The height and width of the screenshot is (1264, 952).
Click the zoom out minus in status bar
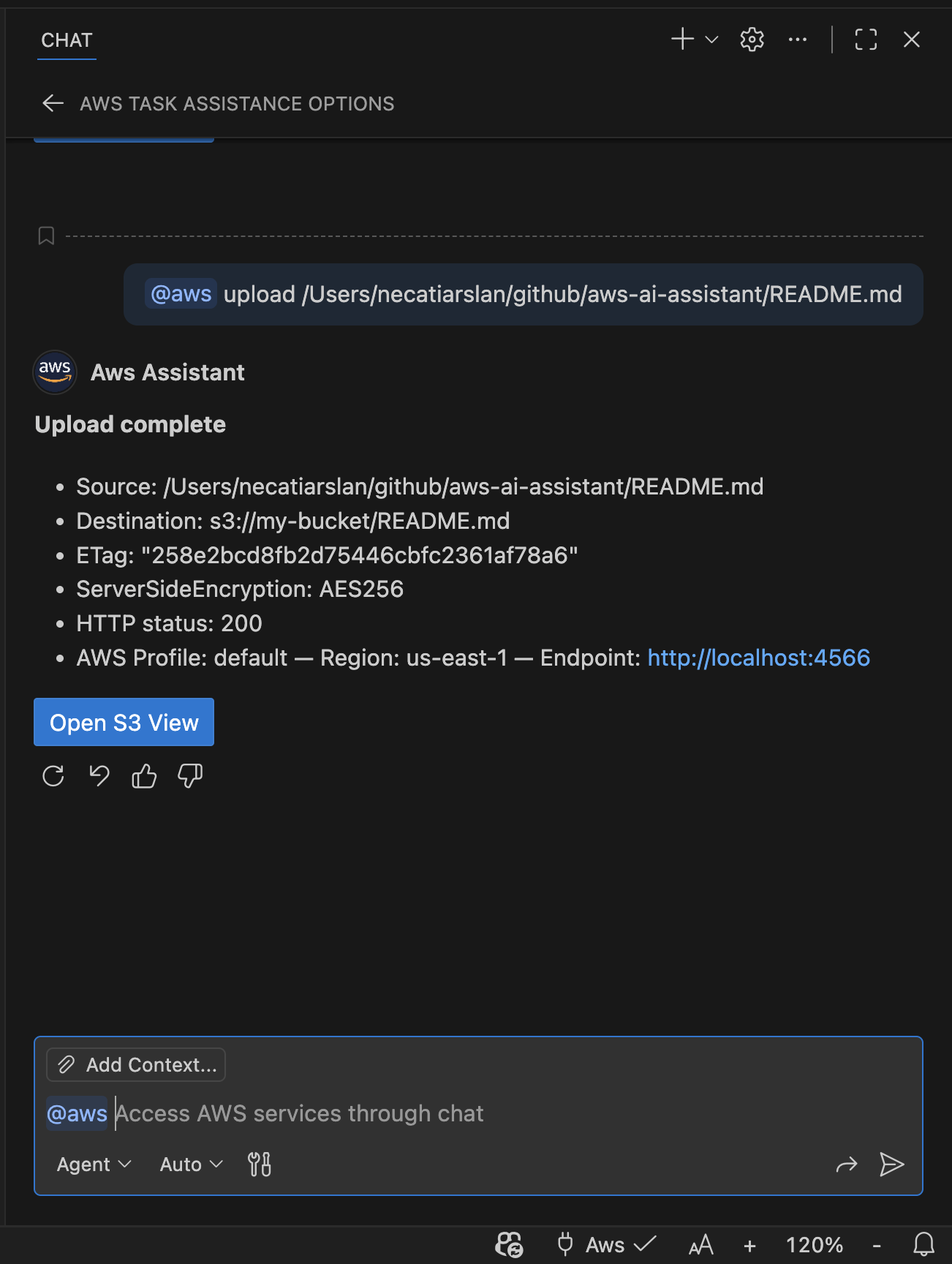[x=876, y=1245]
